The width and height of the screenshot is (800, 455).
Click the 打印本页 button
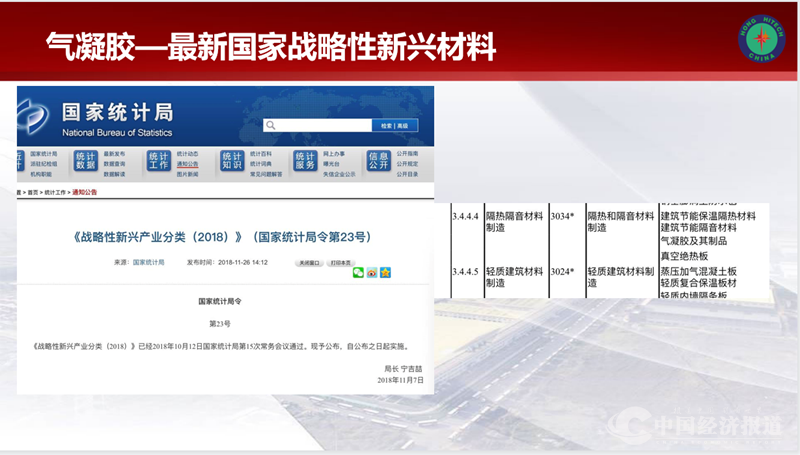[x=341, y=263]
